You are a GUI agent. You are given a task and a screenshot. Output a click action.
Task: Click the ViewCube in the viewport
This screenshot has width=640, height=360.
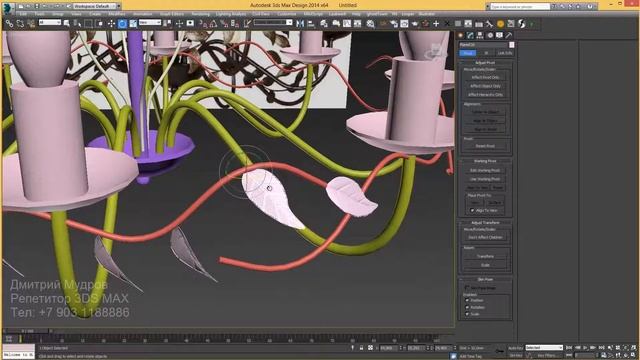(x=436, y=52)
